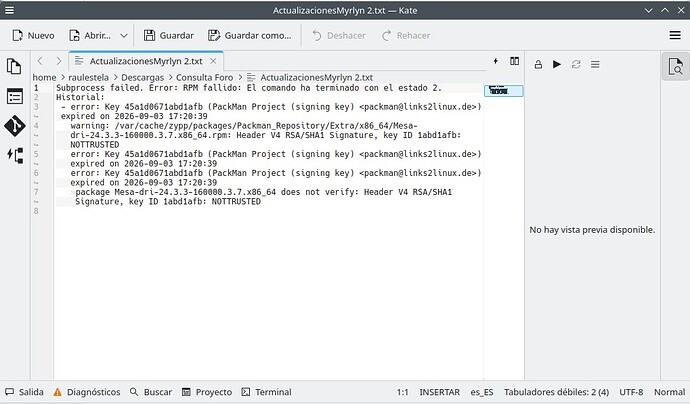Click the Deshacer undo button
The height and width of the screenshot is (404, 690).
(x=339, y=36)
